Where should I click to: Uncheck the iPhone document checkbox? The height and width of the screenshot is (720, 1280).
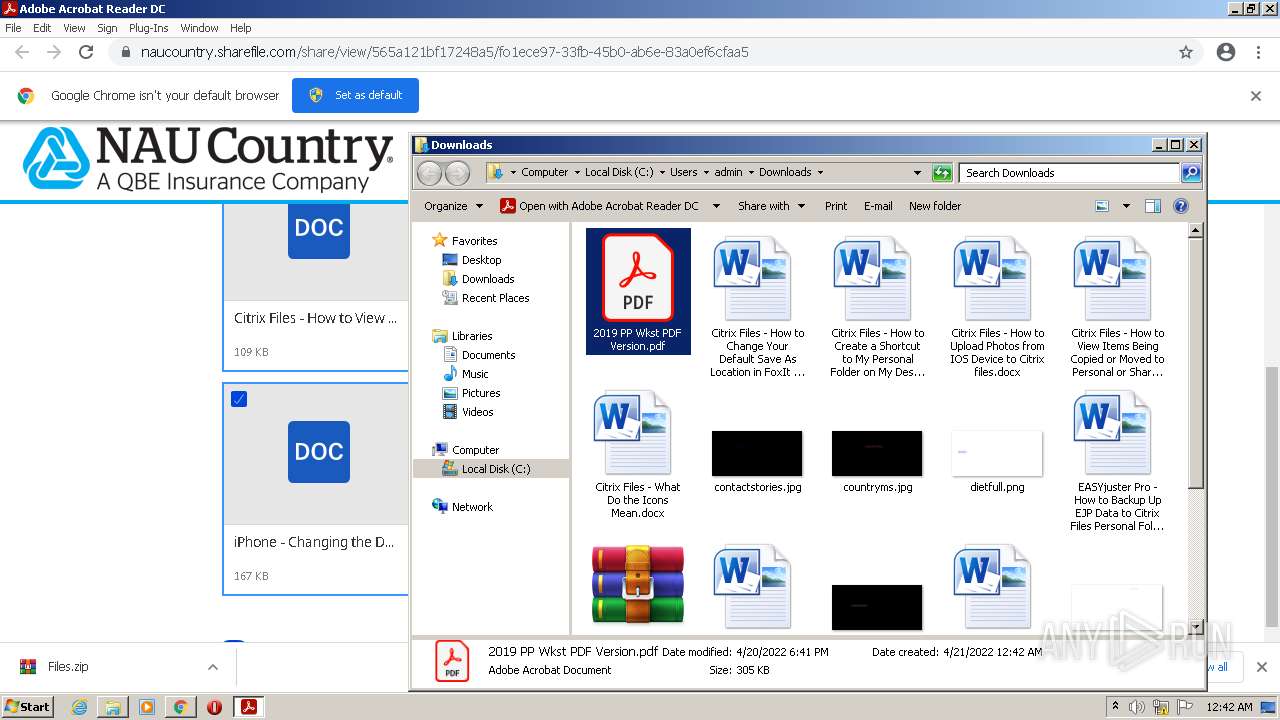point(239,399)
